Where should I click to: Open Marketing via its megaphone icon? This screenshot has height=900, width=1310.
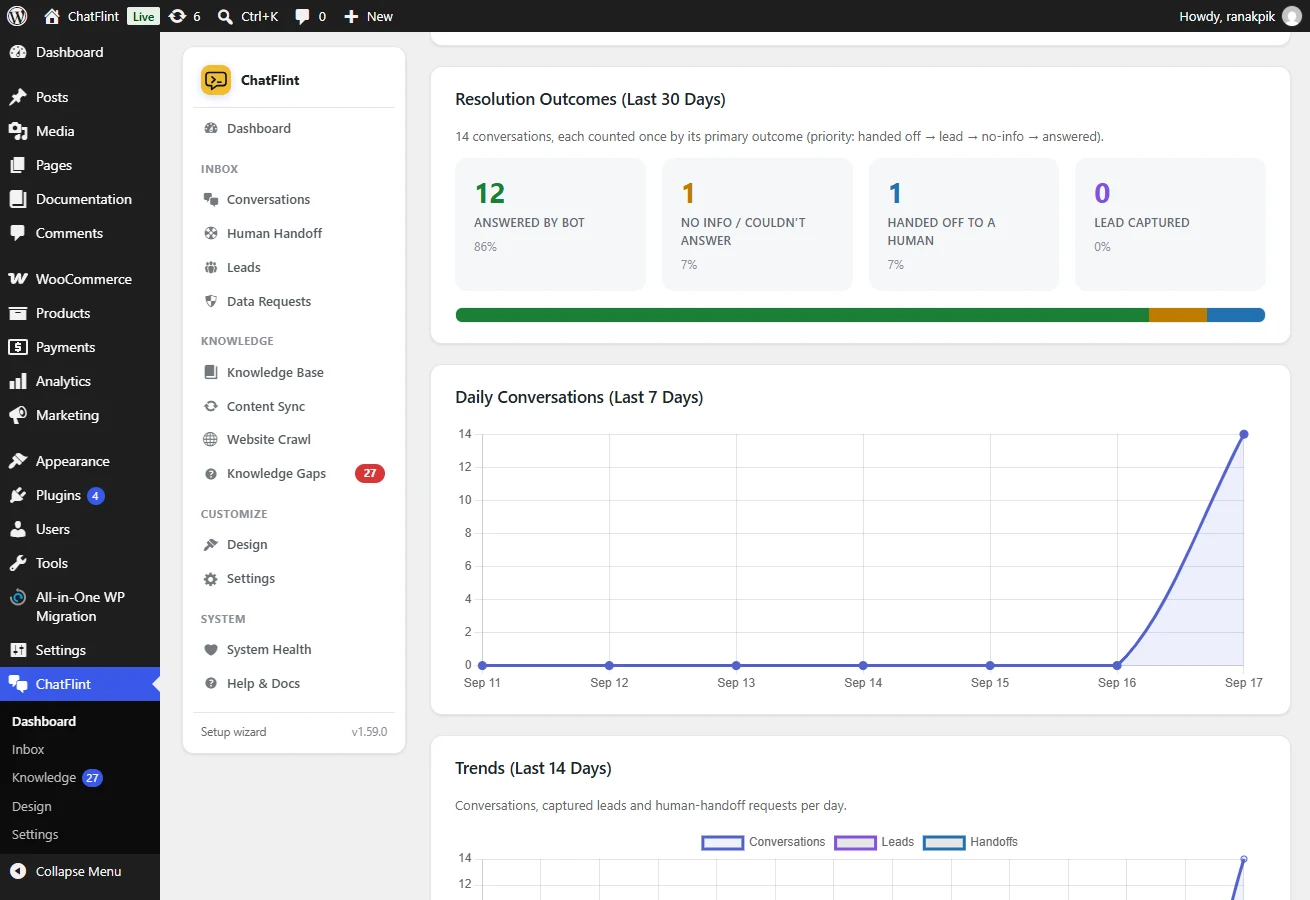(18, 415)
